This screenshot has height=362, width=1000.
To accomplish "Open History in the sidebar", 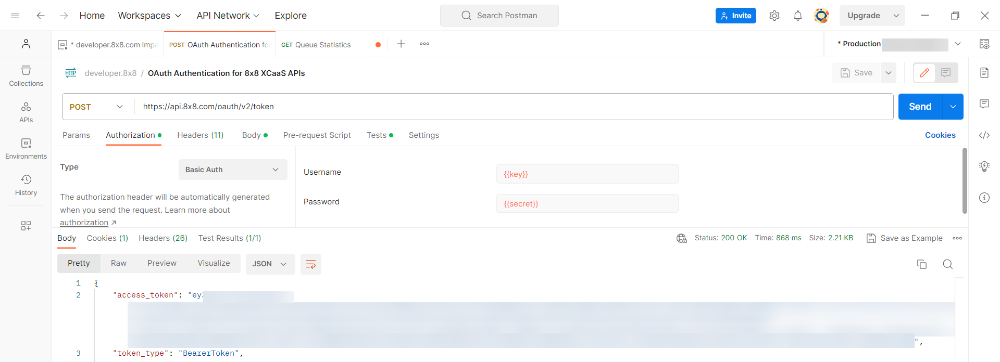I will tap(26, 185).
